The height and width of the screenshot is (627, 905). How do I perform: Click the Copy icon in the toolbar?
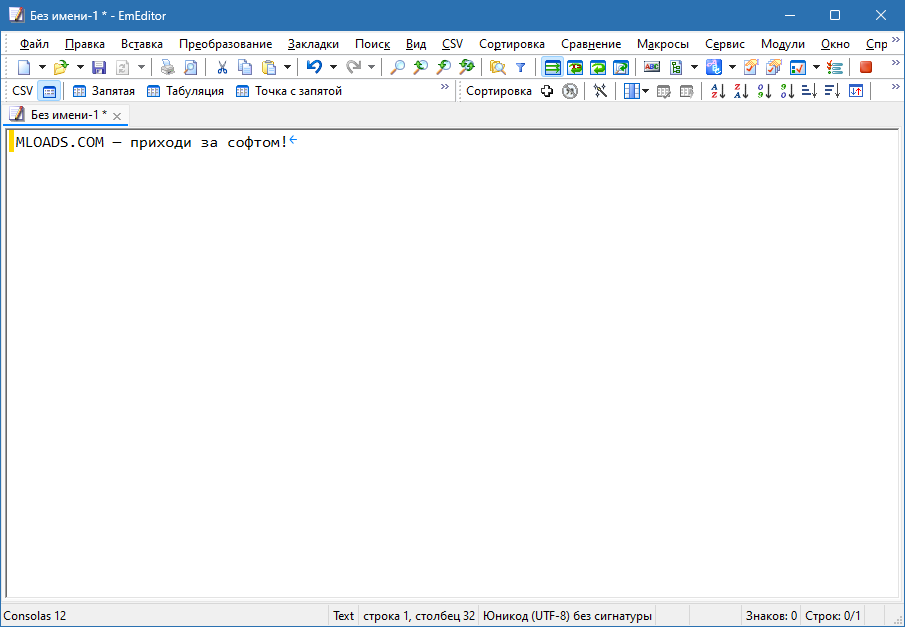tap(245, 68)
